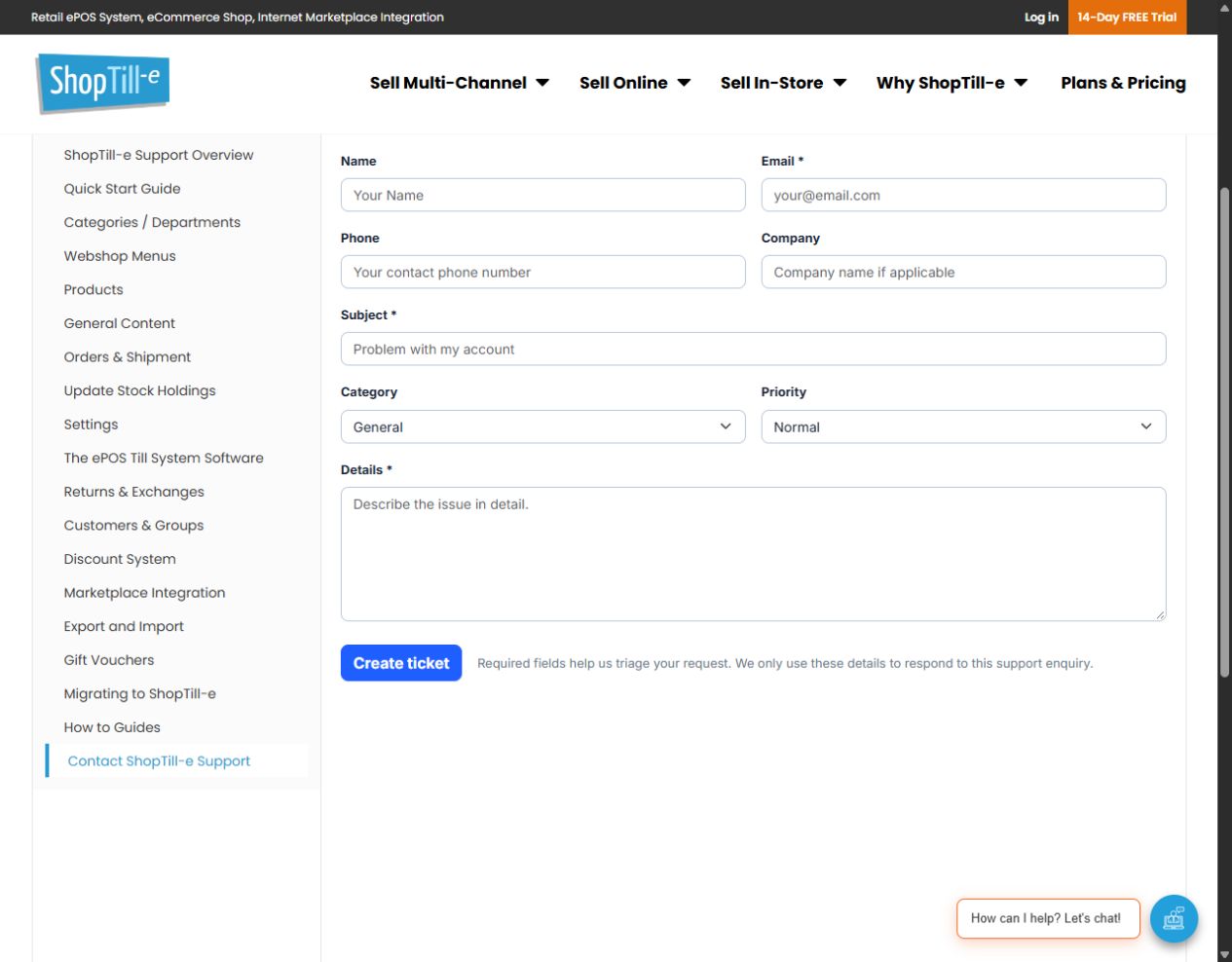Click the scrollbar down arrow
The height and width of the screenshot is (962, 1232).
coord(1224,954)
